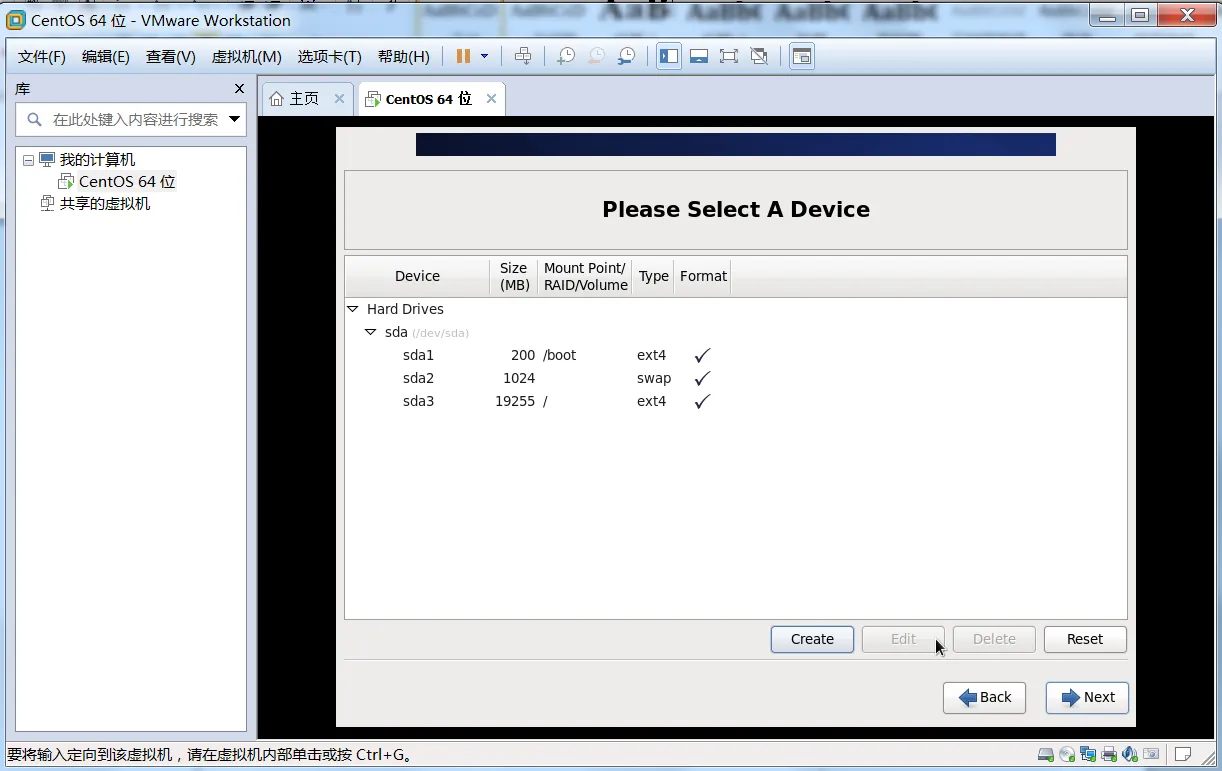Select 我的计算机 in the library tree
1222x771 pixels.
click(97, 160)
